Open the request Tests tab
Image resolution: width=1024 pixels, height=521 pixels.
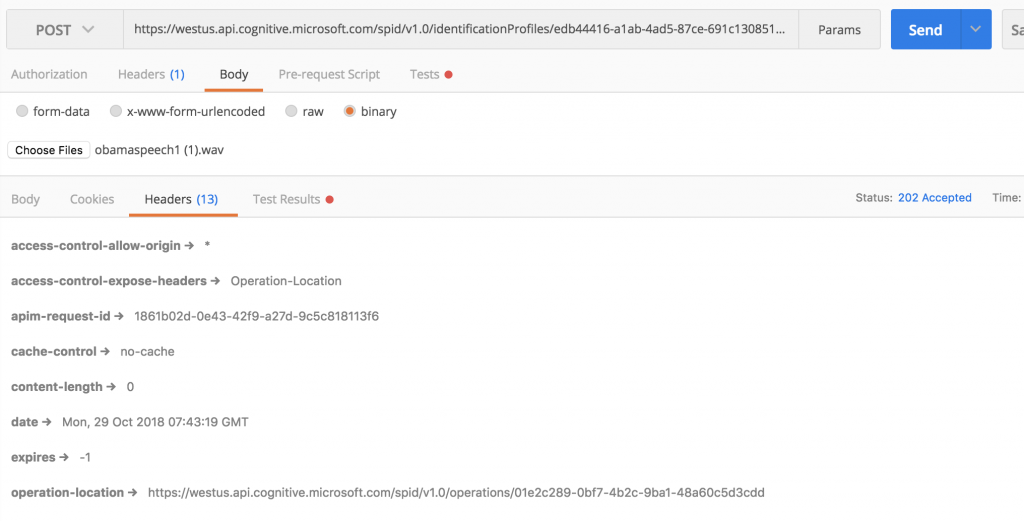(x=431, y=74)
